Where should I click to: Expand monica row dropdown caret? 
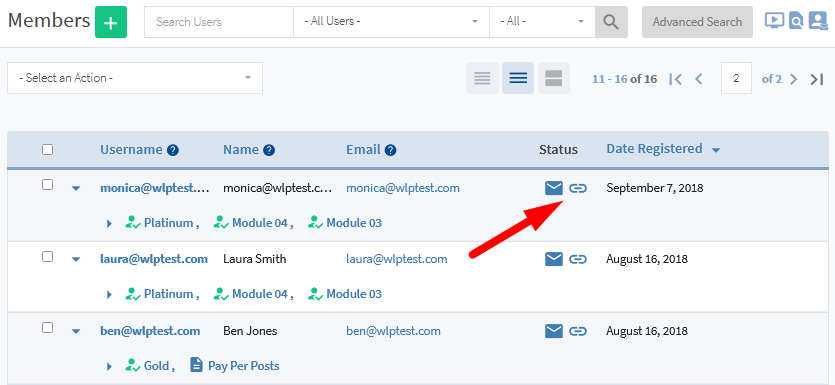[76, 188]
